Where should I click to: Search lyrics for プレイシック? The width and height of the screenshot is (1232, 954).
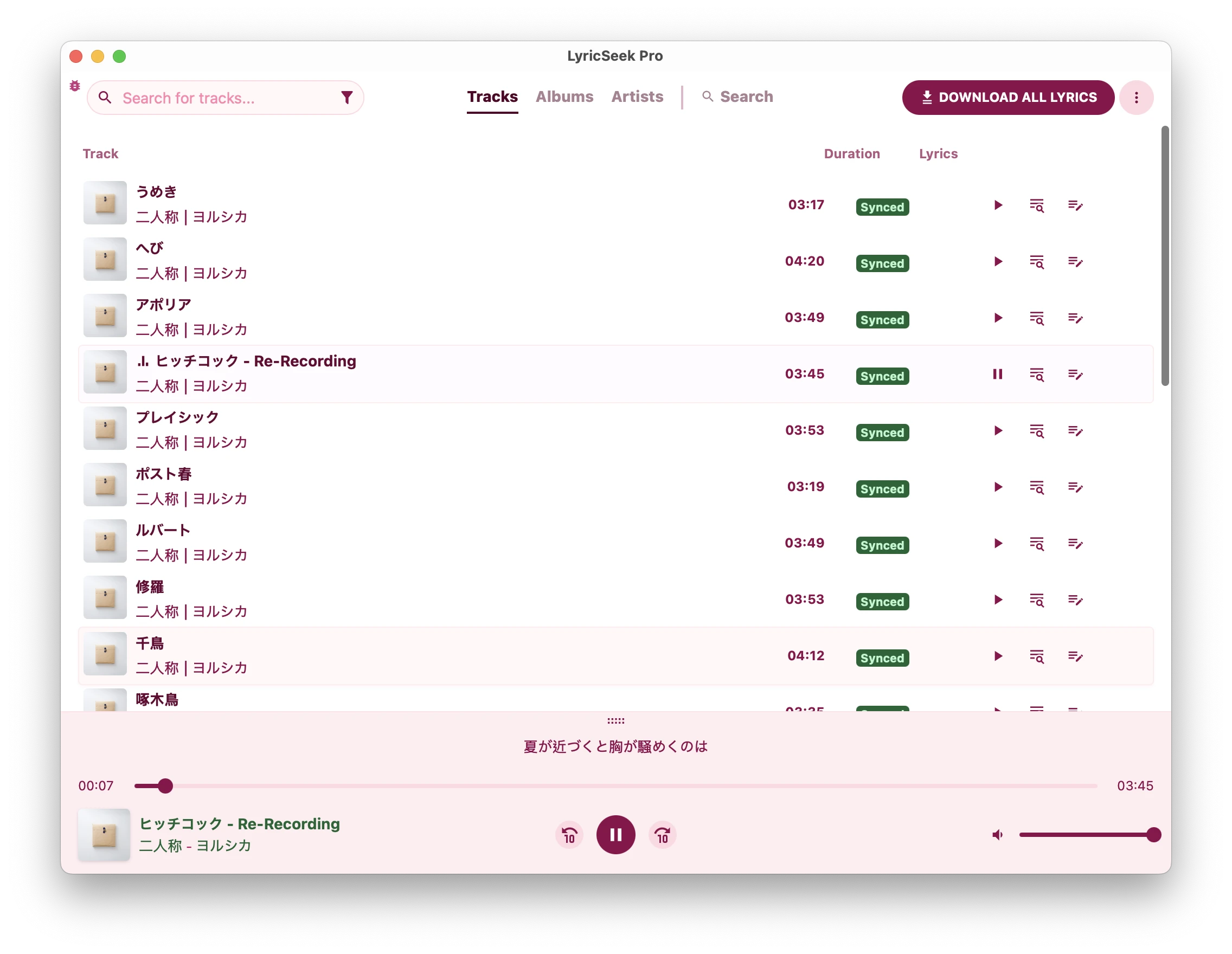click(x=1037, y=431)
